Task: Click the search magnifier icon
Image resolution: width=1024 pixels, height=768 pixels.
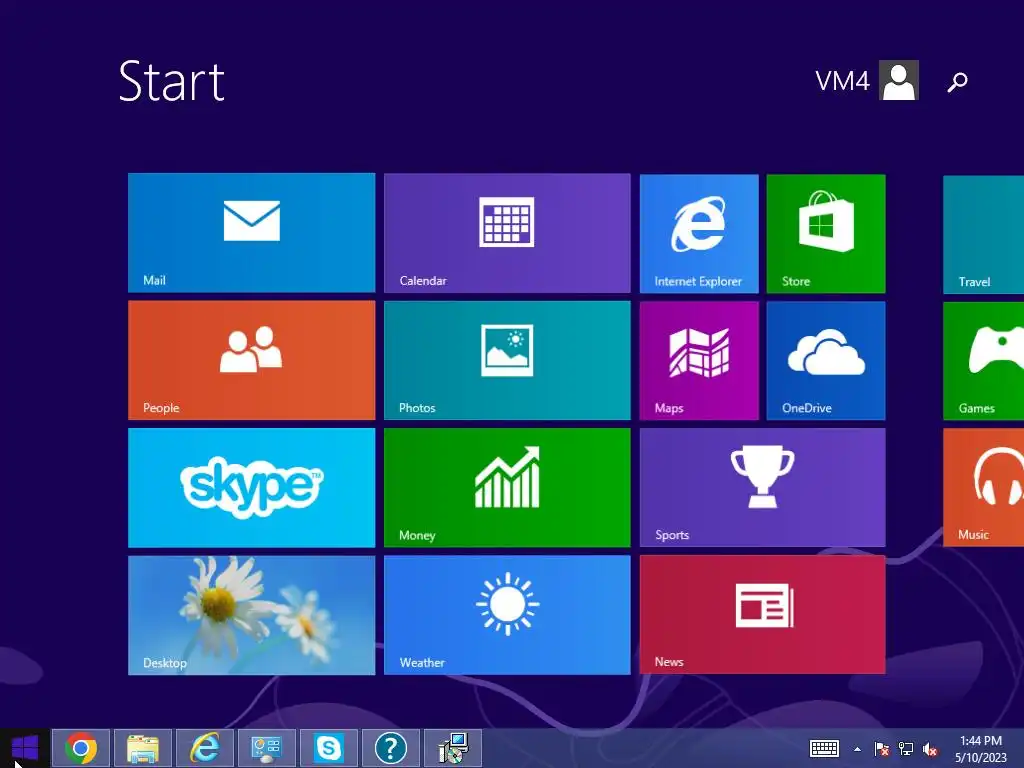Action: [957, 82]
